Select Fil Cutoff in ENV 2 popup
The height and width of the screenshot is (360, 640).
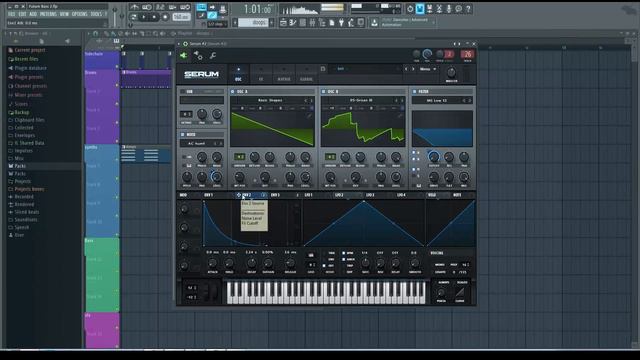(250, 224)
